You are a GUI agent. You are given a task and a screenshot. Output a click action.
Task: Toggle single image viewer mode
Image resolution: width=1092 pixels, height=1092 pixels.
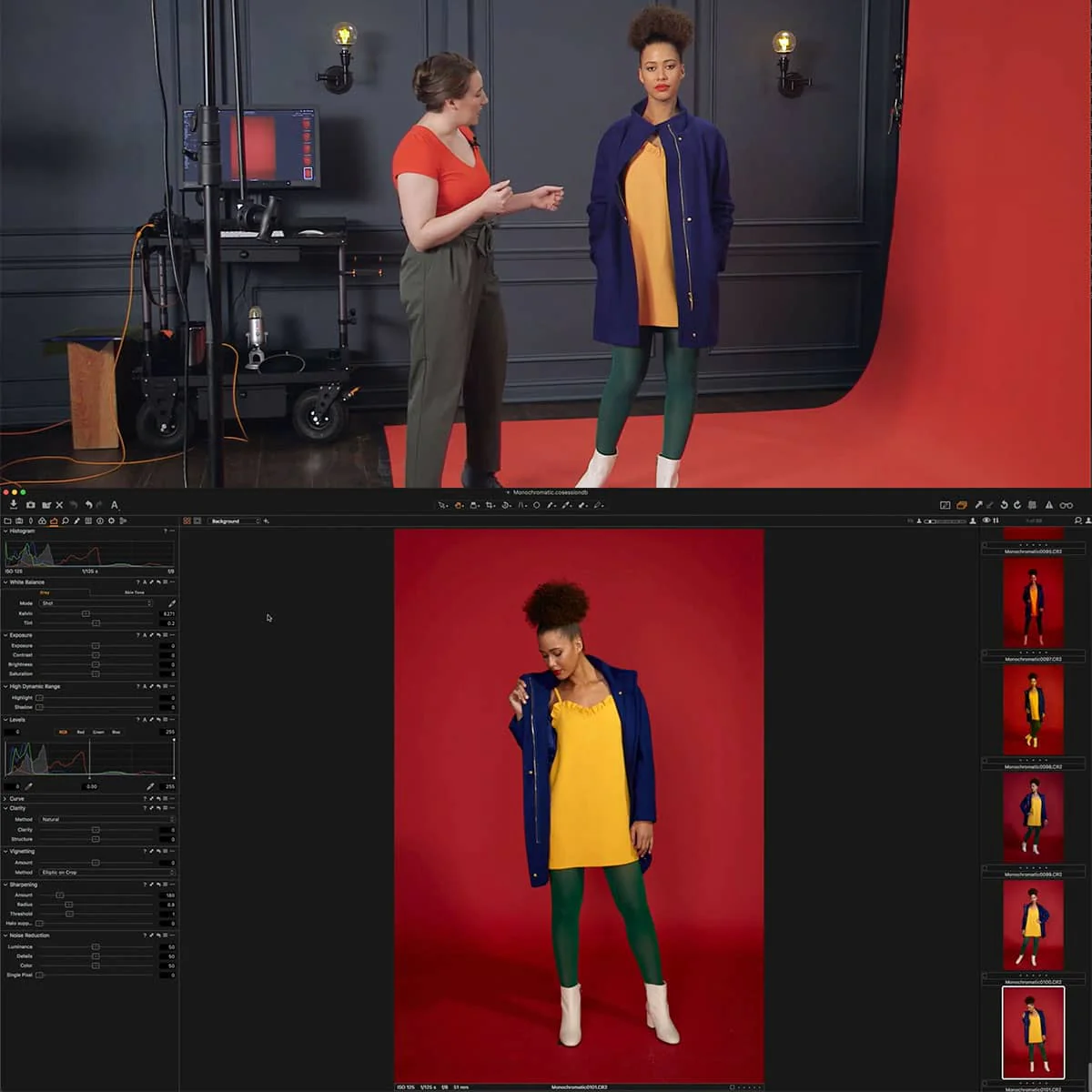[197, 521]
